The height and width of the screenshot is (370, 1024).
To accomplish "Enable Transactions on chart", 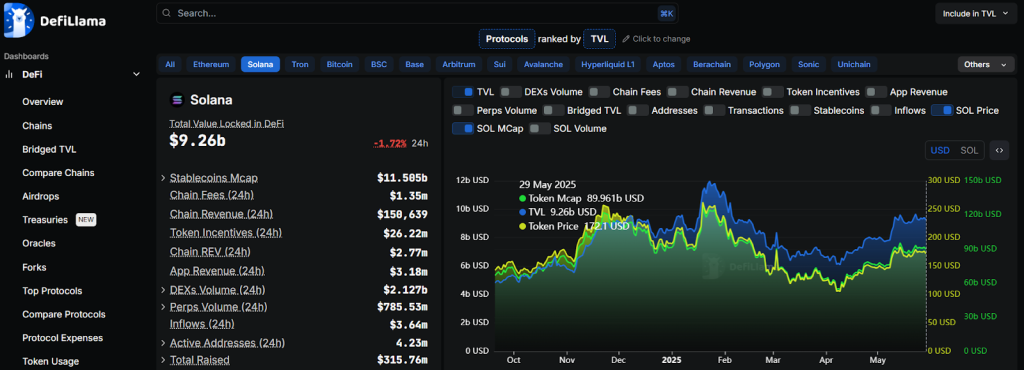I will pyautogui.click(x=715, y=110).
